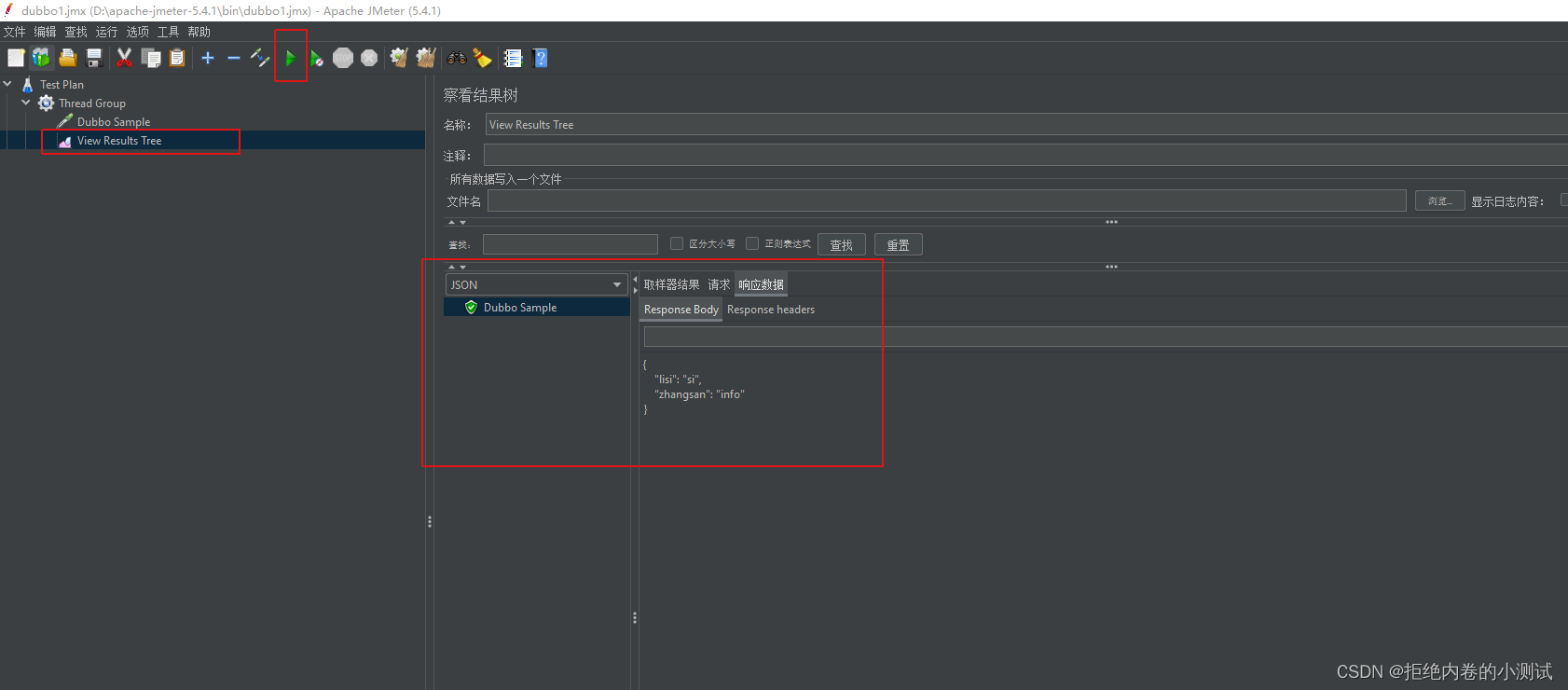Copy the selected element using Copy icon
Viewport: 1568px width, 690px height.
pos(151,58)
